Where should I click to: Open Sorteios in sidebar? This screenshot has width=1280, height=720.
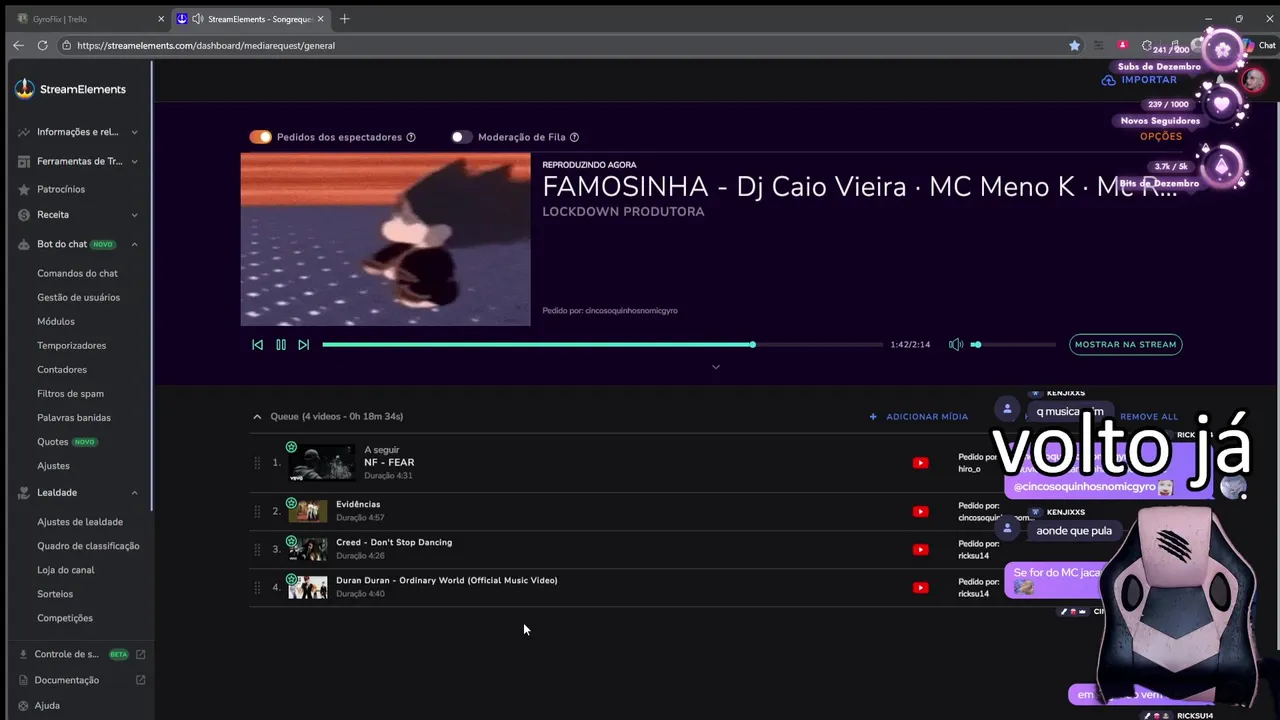tap(55, 594)
